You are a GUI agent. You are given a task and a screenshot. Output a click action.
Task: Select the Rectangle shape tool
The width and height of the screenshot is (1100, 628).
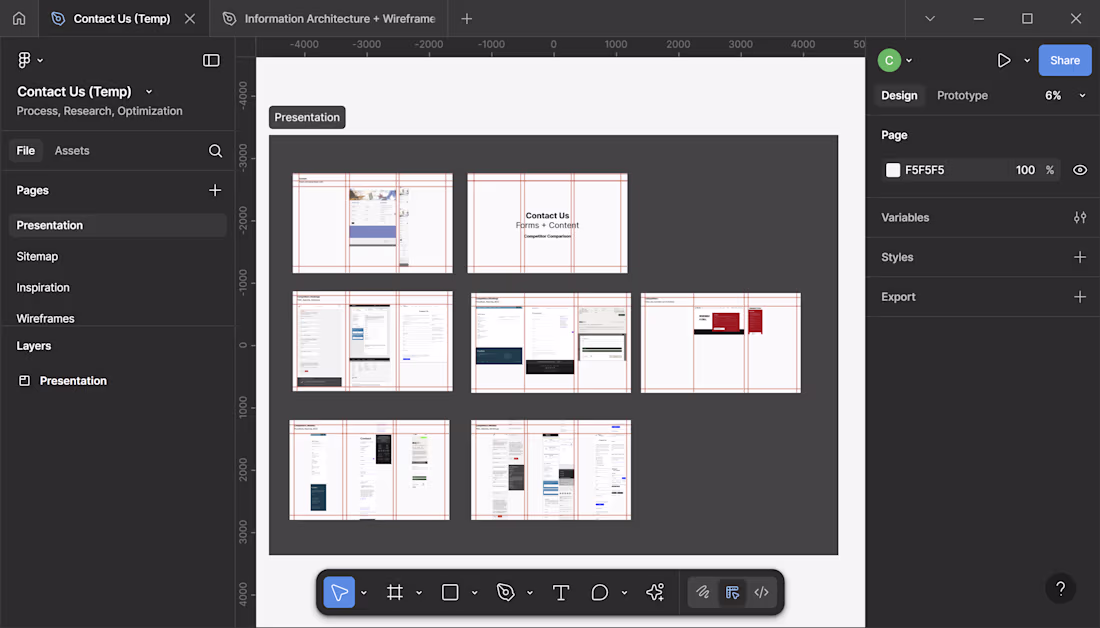coord(450,593)
